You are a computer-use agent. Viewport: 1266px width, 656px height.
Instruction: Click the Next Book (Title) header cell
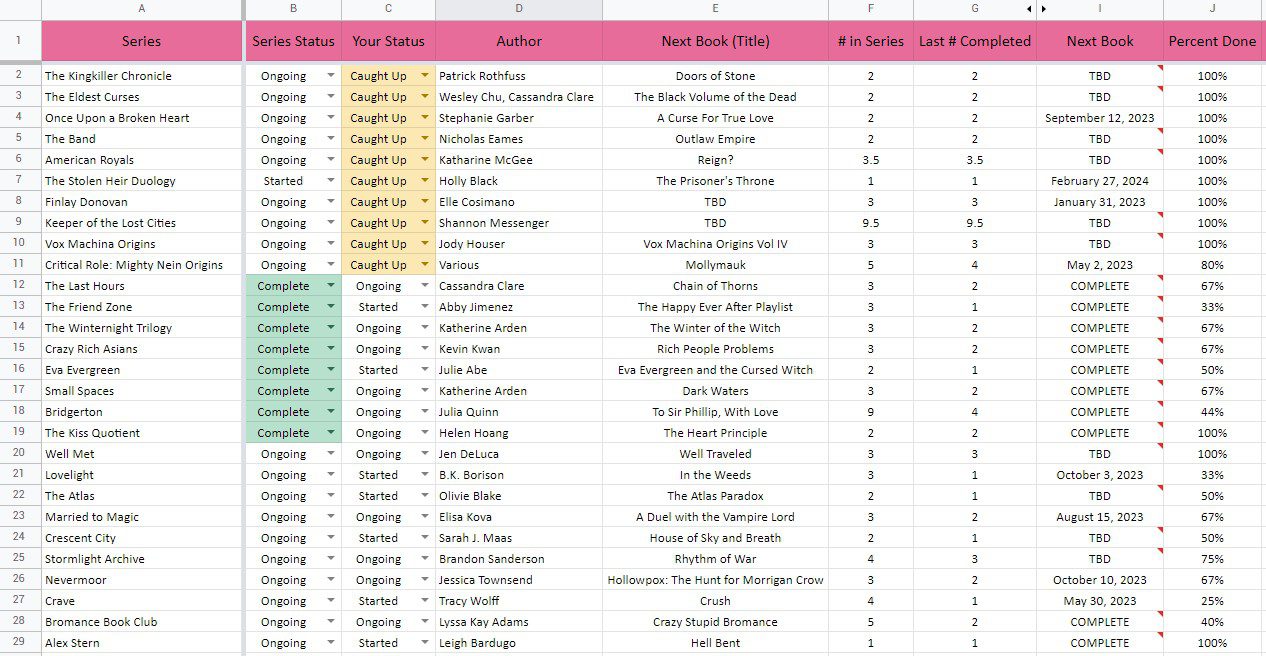pyautogui.click(x=715, y=41)
